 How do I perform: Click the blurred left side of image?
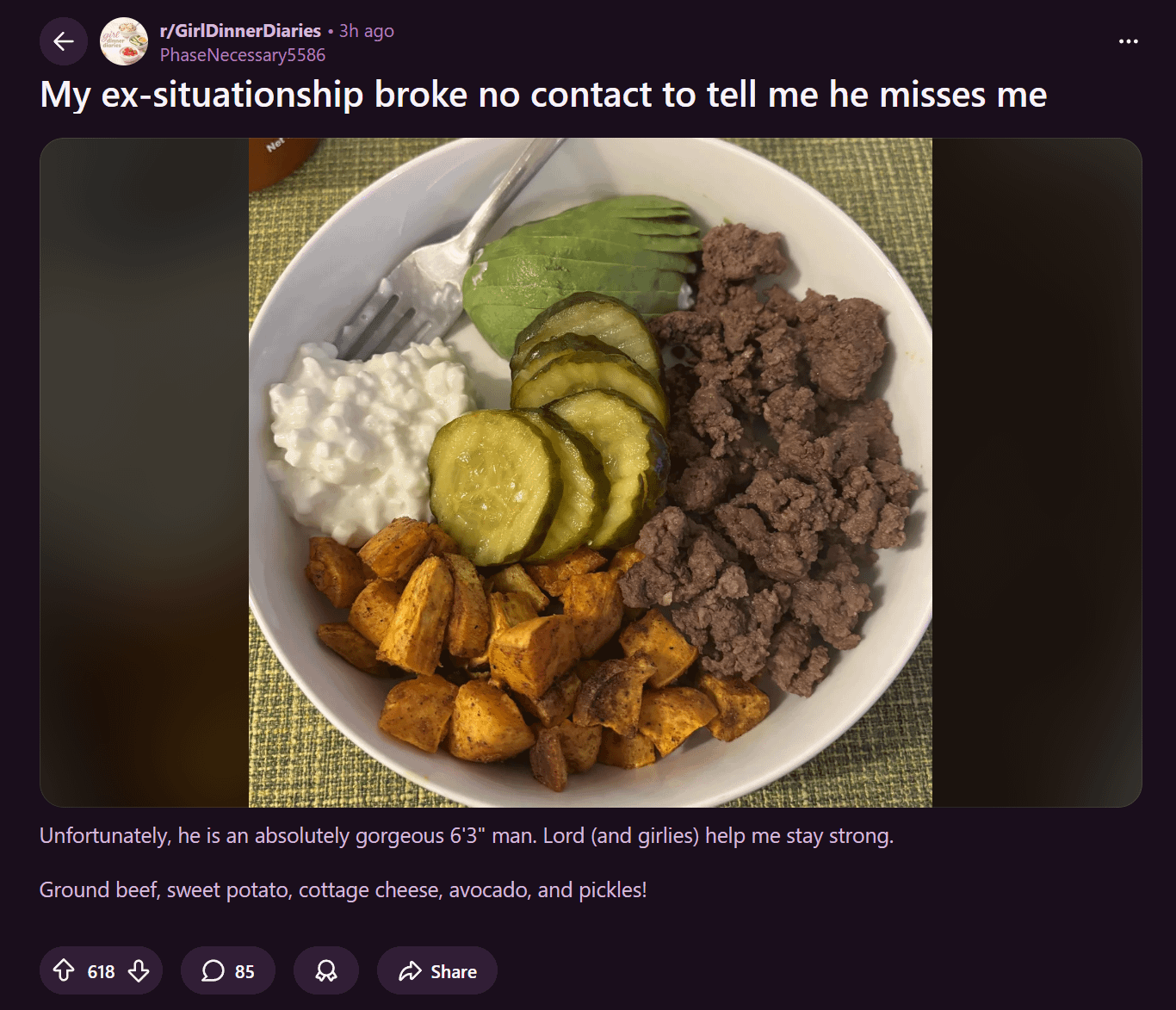point(145,473)
